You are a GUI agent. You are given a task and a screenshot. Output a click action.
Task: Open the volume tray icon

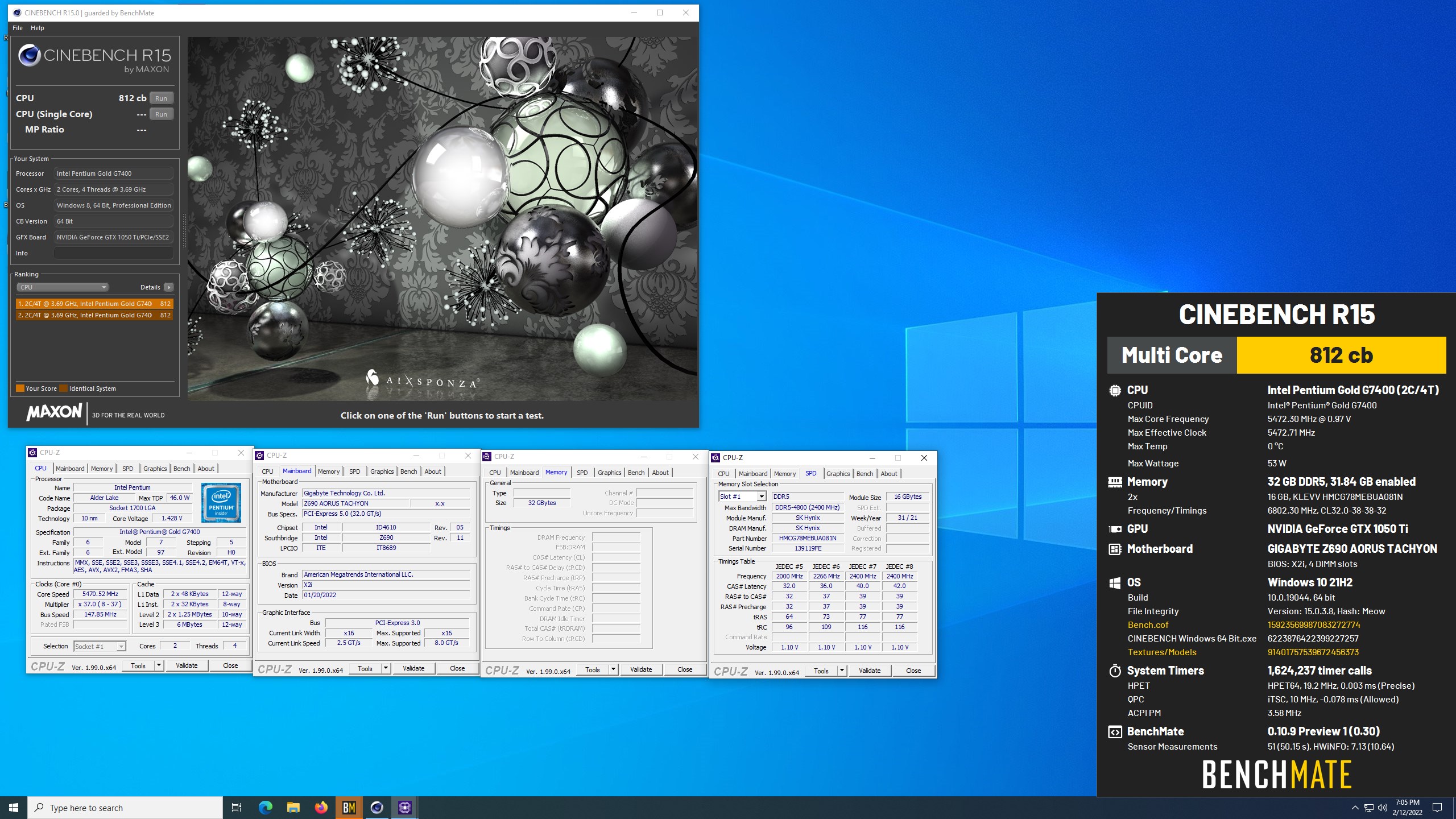tap(1383, 808)
